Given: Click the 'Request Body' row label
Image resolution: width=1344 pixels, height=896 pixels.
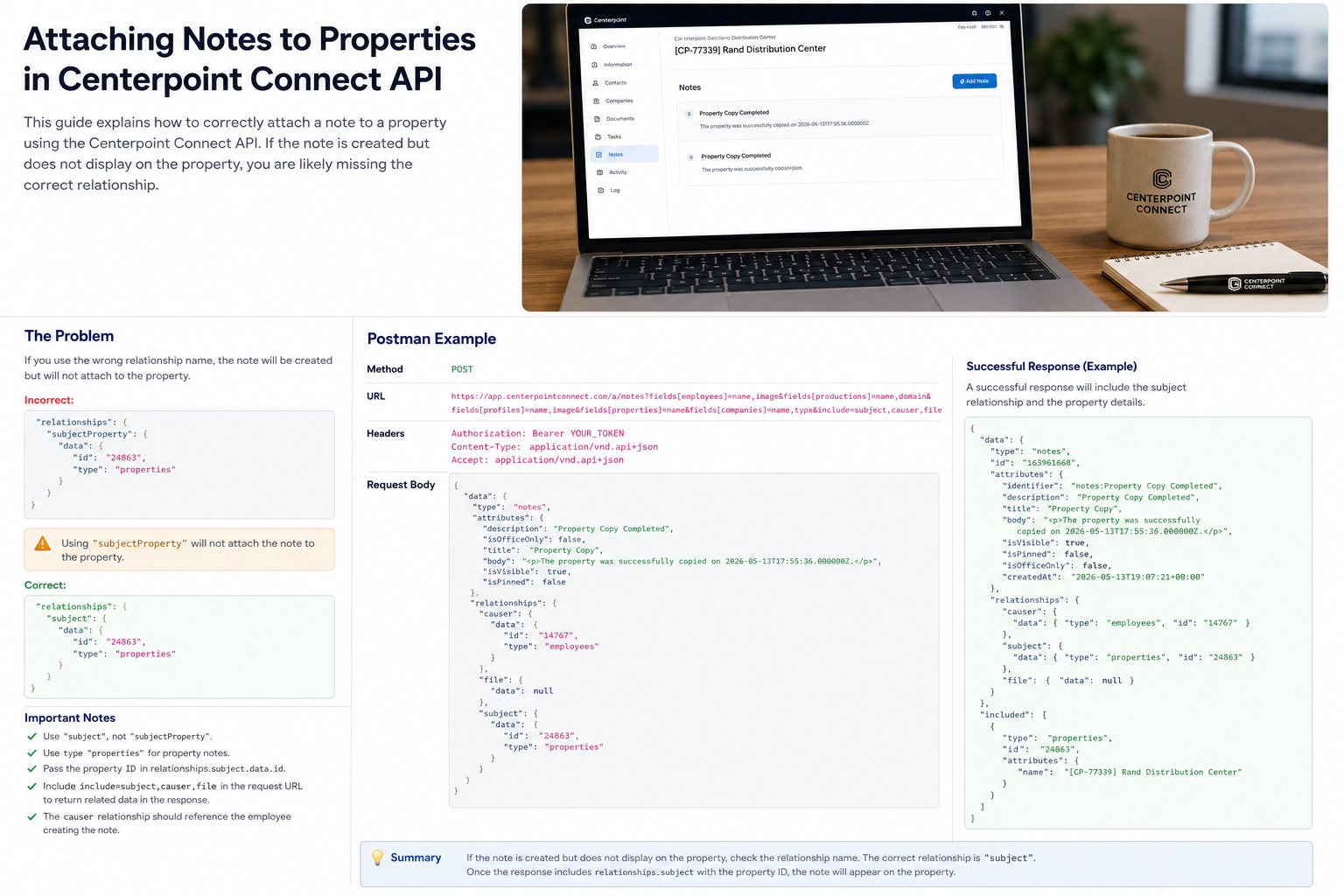Looking at the screenshot, I should pyautogui.click(x=401, y=485).
